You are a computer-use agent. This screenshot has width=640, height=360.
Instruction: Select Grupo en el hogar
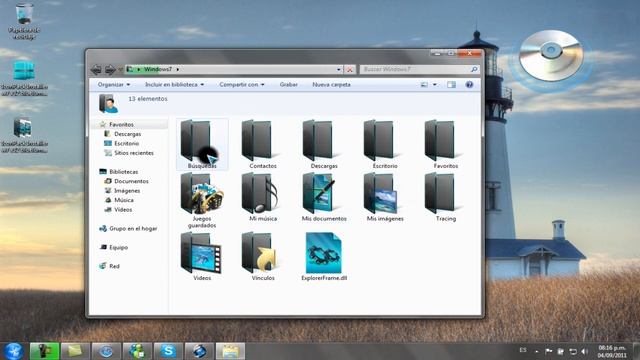[x=133, y=229]
